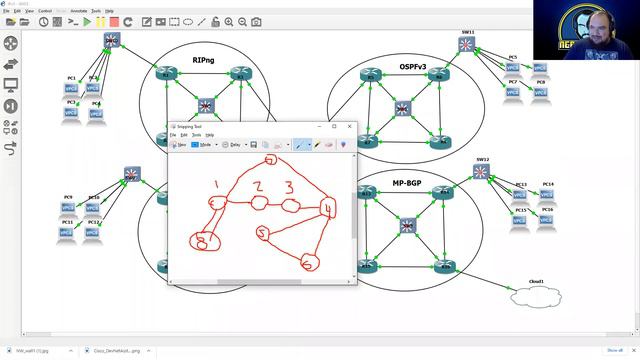Select Cloud1 node in topology
This screenshot has width=640, height=360.
536,297
